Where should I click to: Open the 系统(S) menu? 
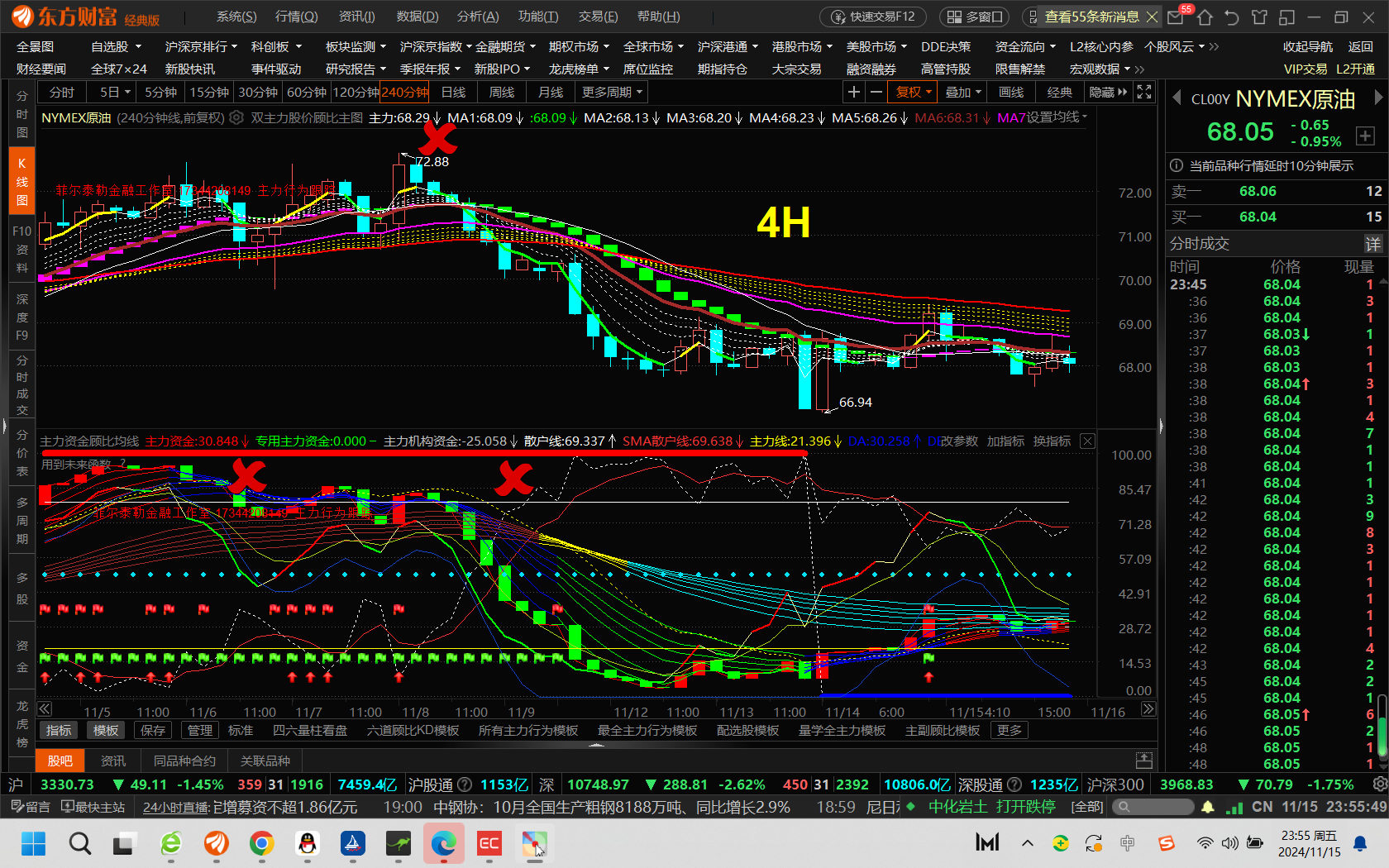point(236,17)
